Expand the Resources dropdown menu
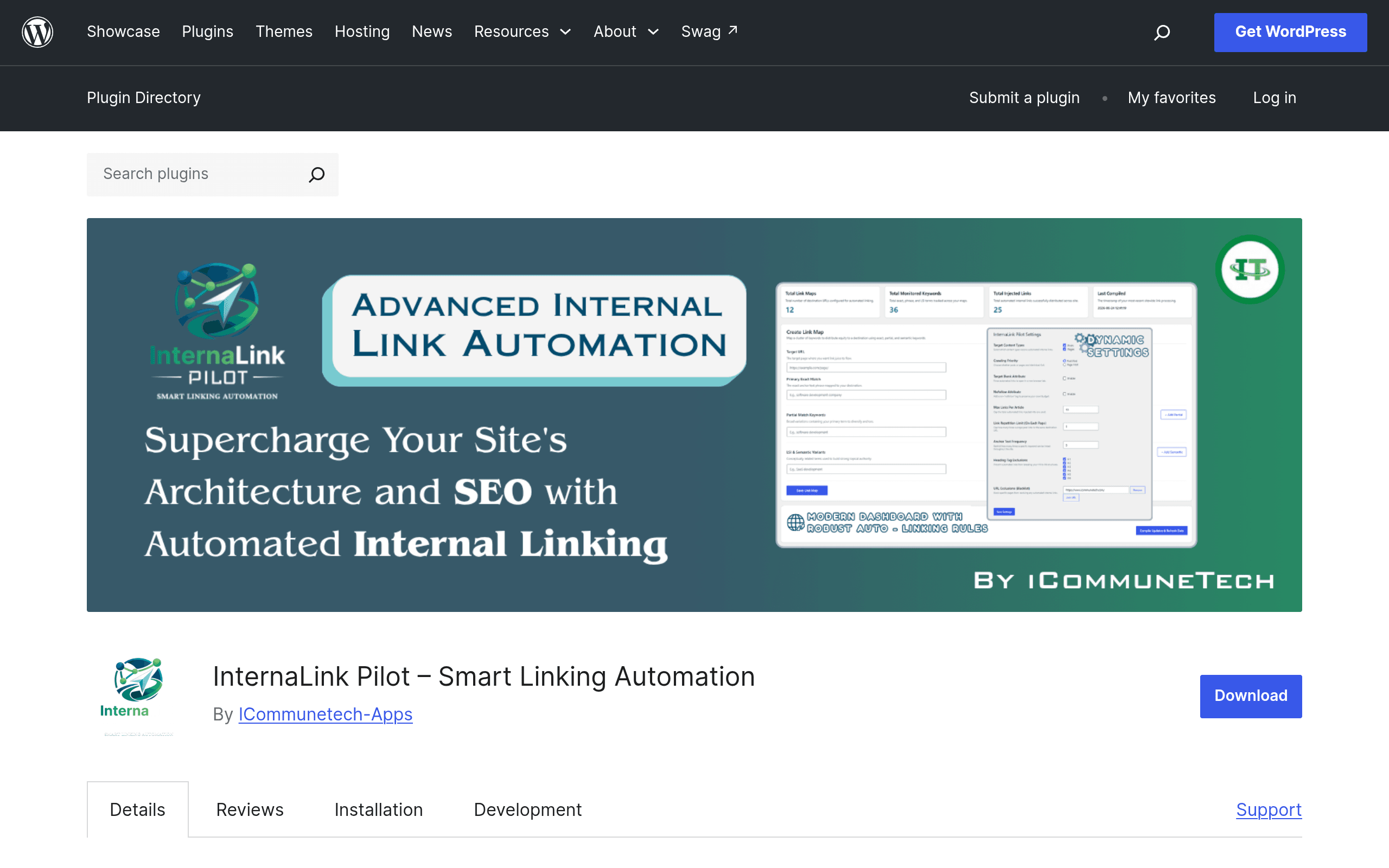 coord(523,31)
